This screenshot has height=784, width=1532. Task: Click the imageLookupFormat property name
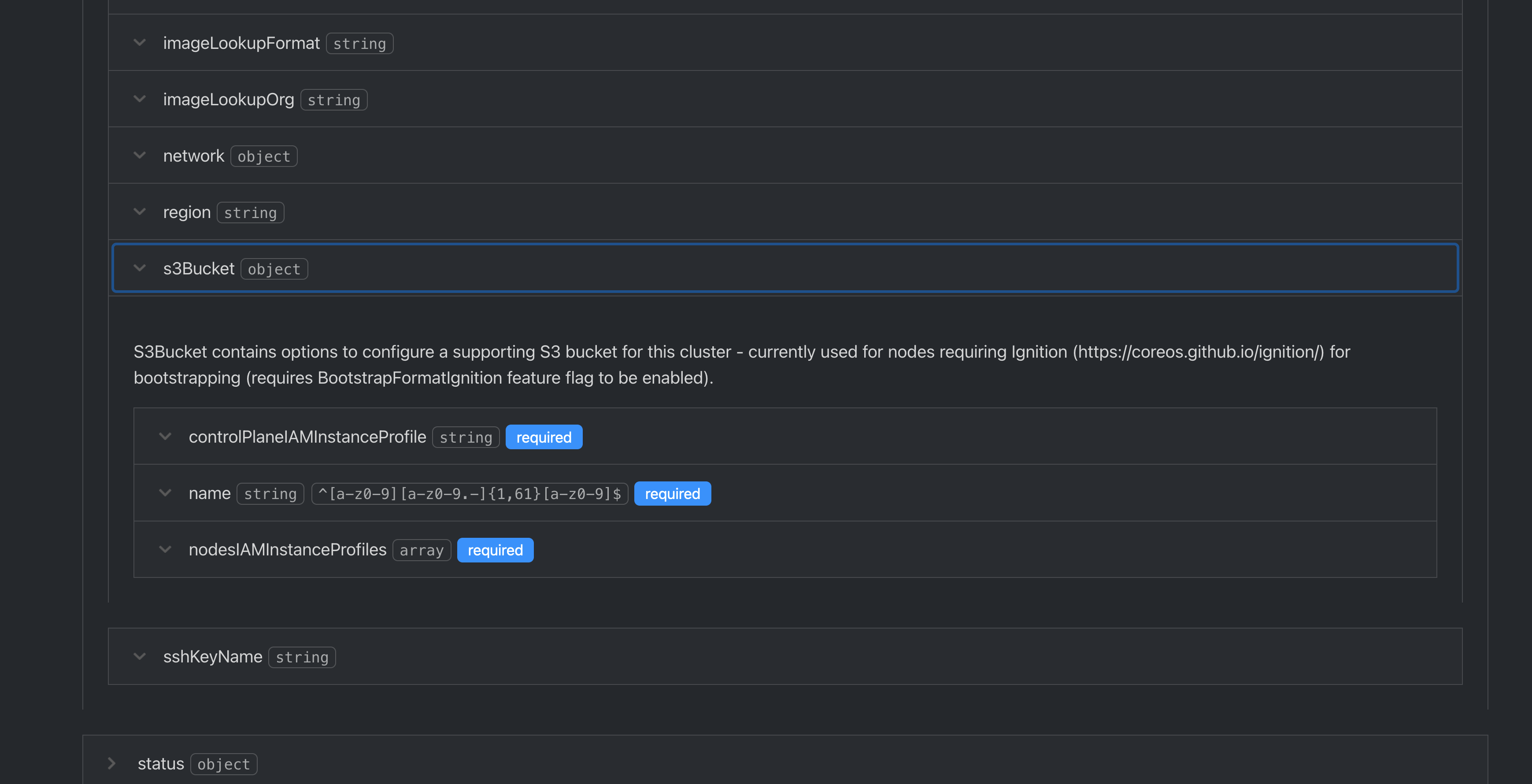coord(241,44)
